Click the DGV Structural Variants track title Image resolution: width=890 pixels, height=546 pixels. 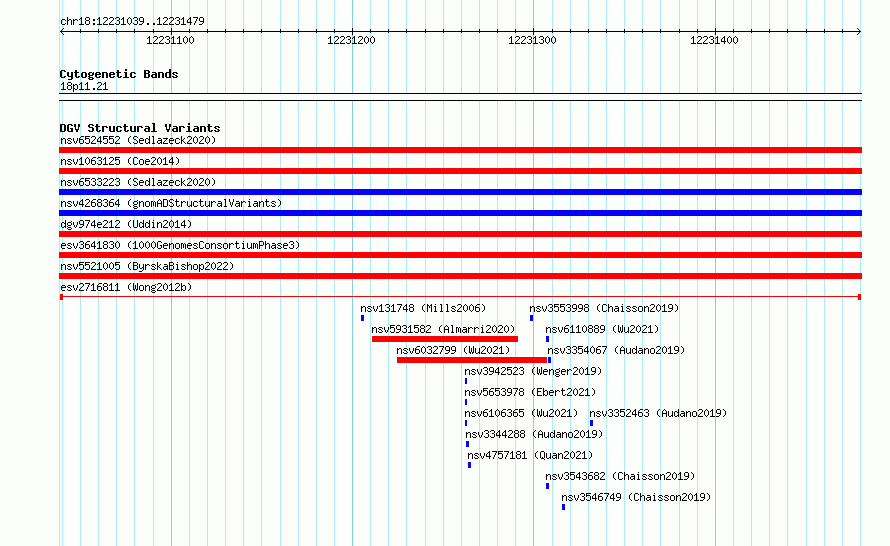[140, 128]
